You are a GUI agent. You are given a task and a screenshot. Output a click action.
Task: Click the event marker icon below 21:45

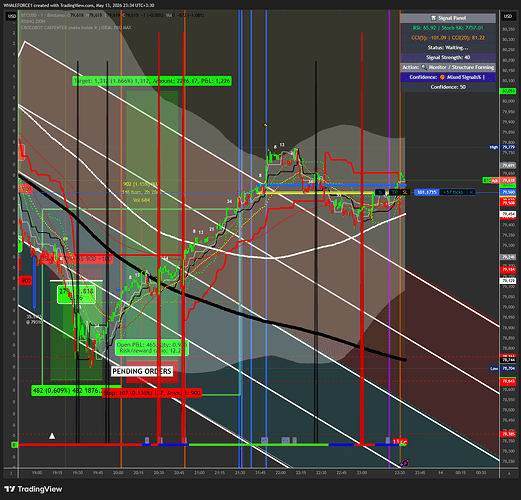264,440
